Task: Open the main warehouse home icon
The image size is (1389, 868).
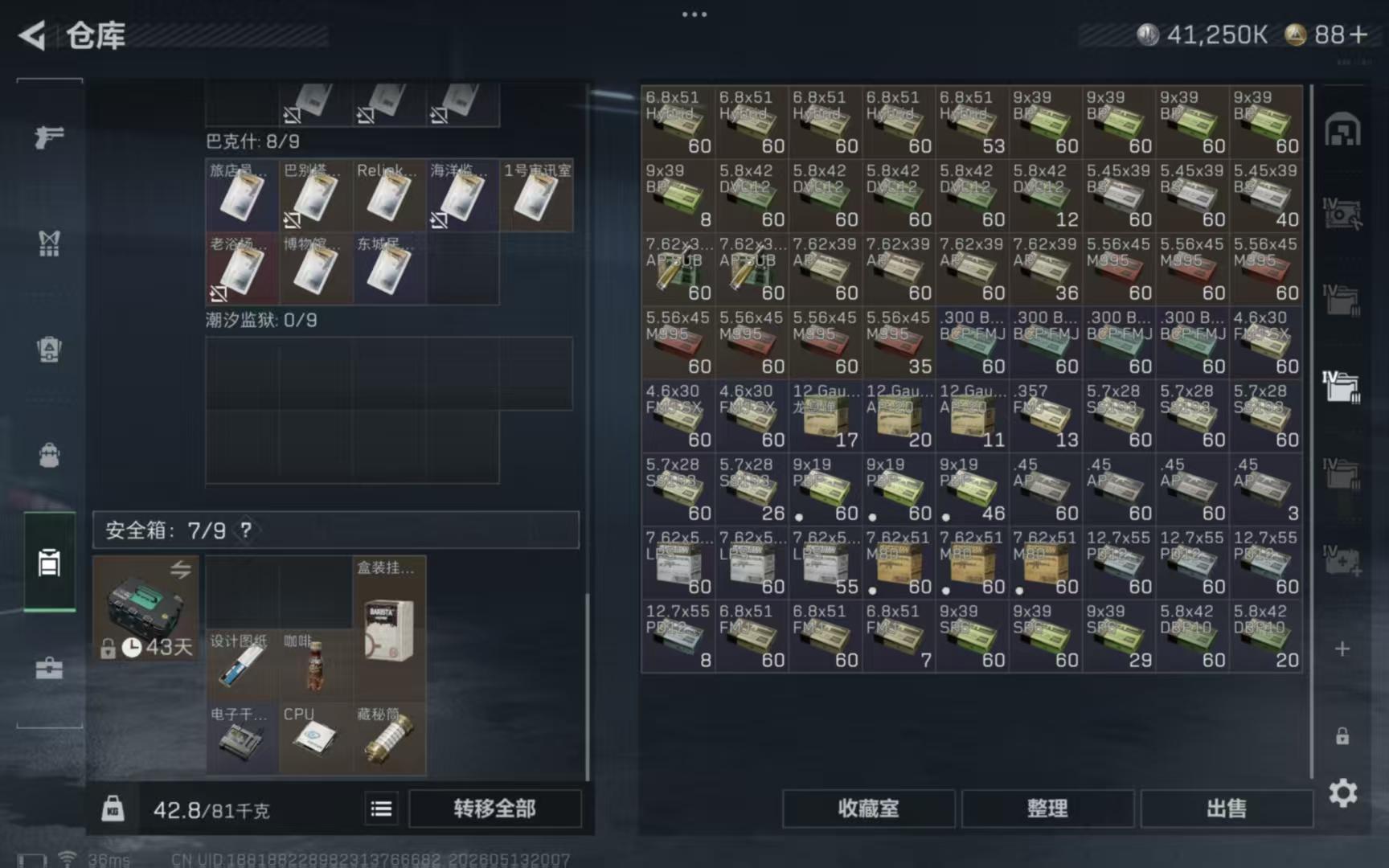Action: (1342, 130)
